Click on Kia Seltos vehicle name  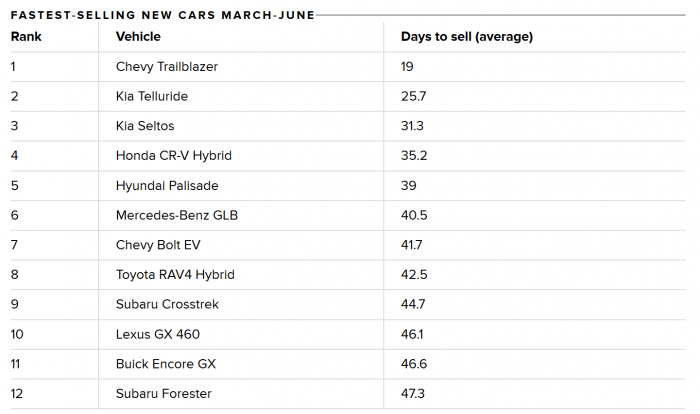point(146,126)
